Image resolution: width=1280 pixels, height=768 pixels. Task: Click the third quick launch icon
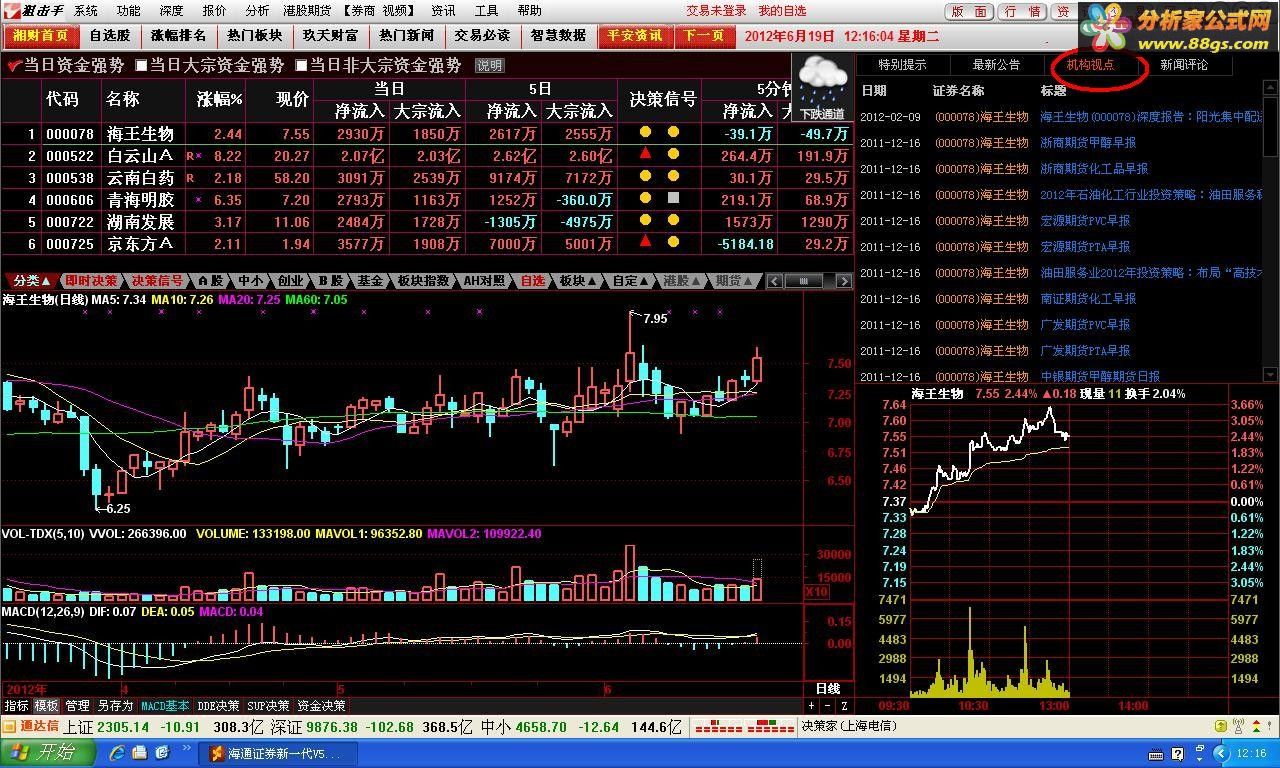161,752
